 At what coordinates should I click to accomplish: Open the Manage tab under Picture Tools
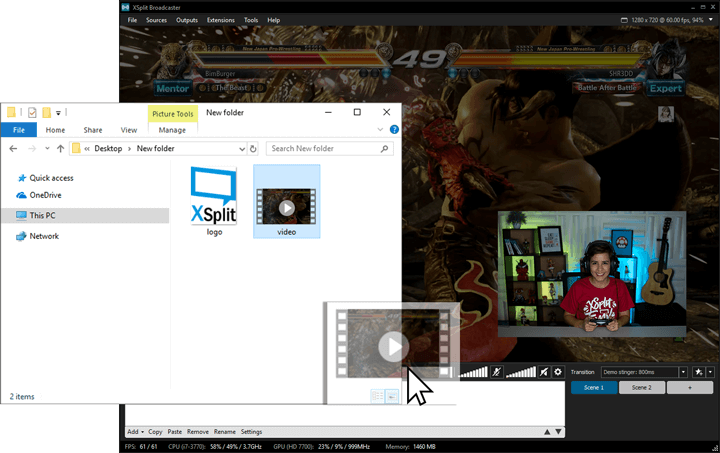click(x=172, y=130)
